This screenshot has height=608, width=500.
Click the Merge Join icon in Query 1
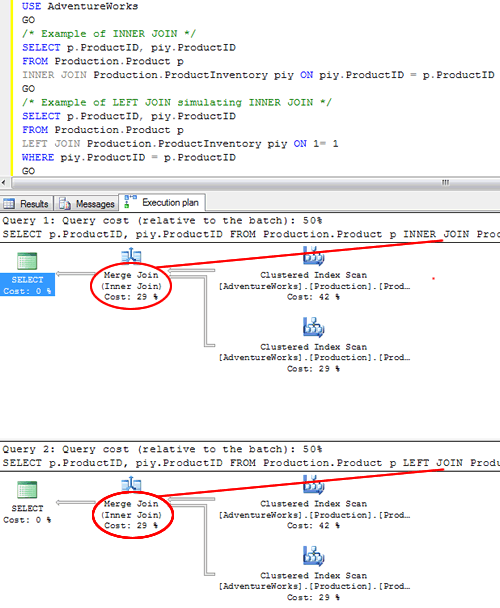(131, 256)
